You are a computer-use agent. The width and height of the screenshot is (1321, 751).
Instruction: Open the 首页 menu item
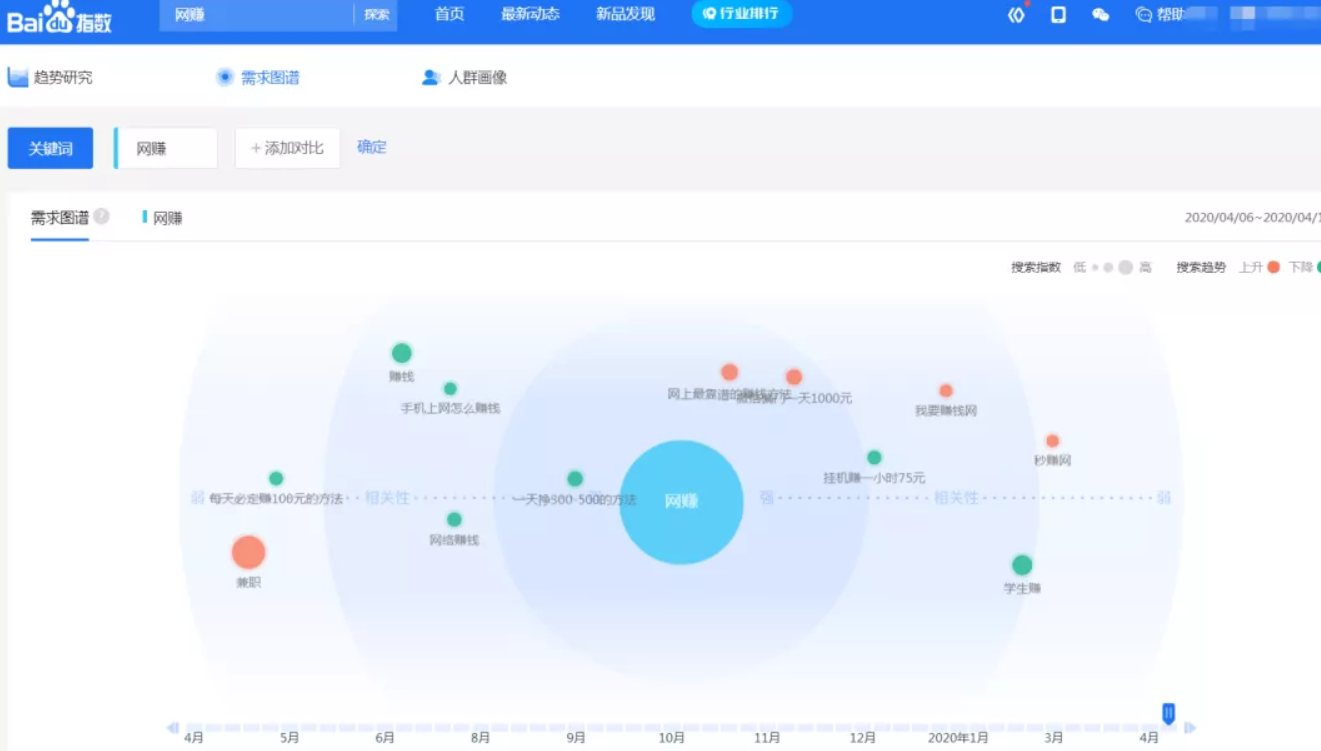[x=449, y=14]
